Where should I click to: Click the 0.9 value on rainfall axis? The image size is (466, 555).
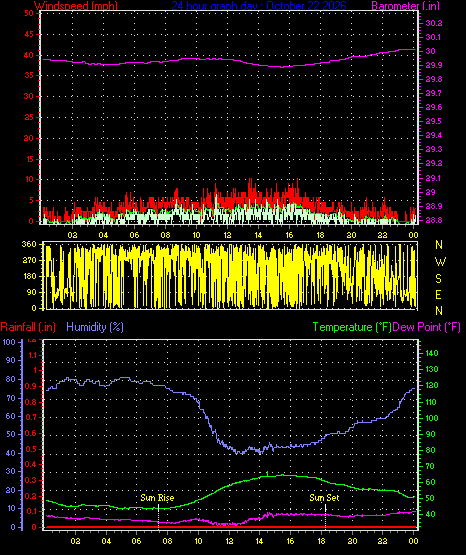point(31,386)
